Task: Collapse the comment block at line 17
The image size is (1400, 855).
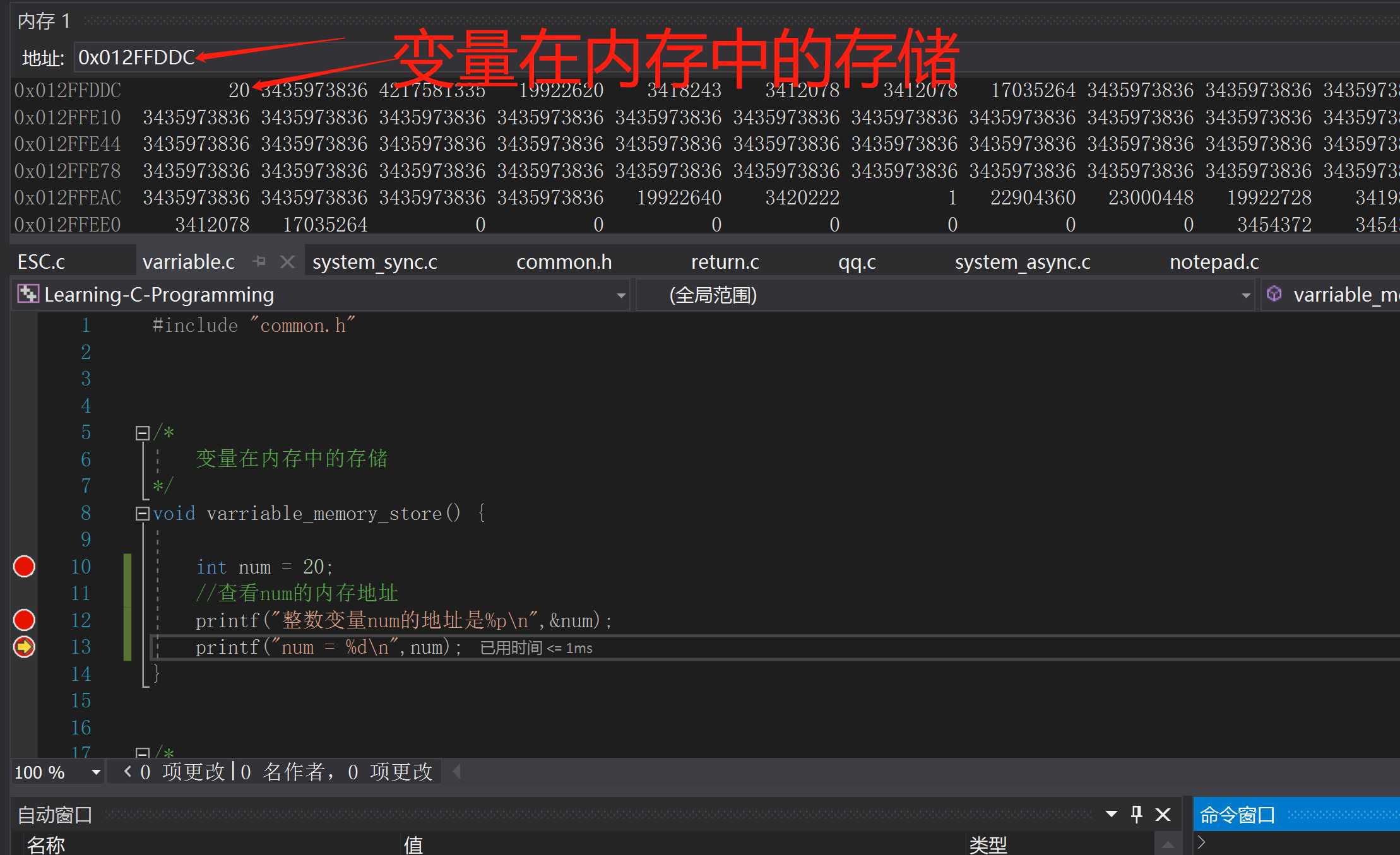Action: click(142, 752)
